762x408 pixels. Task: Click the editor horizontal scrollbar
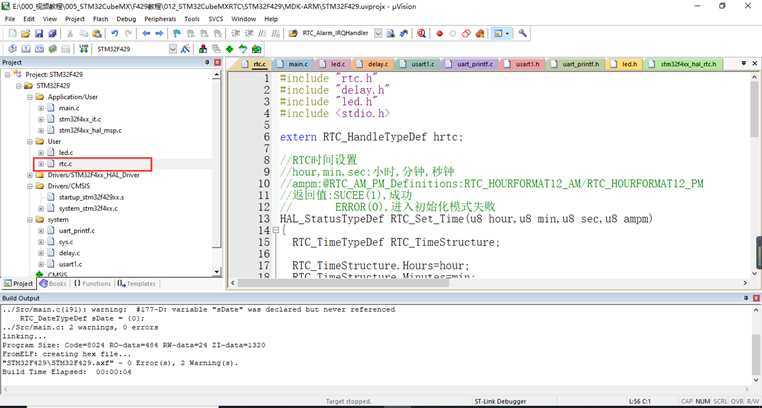click(490, 283)
